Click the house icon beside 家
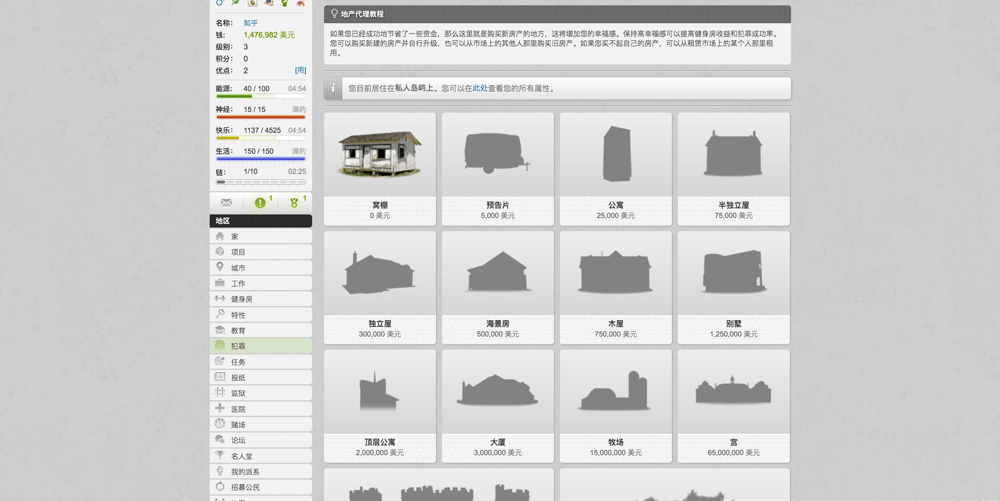The image size is (1000, 501). (220, 236)
